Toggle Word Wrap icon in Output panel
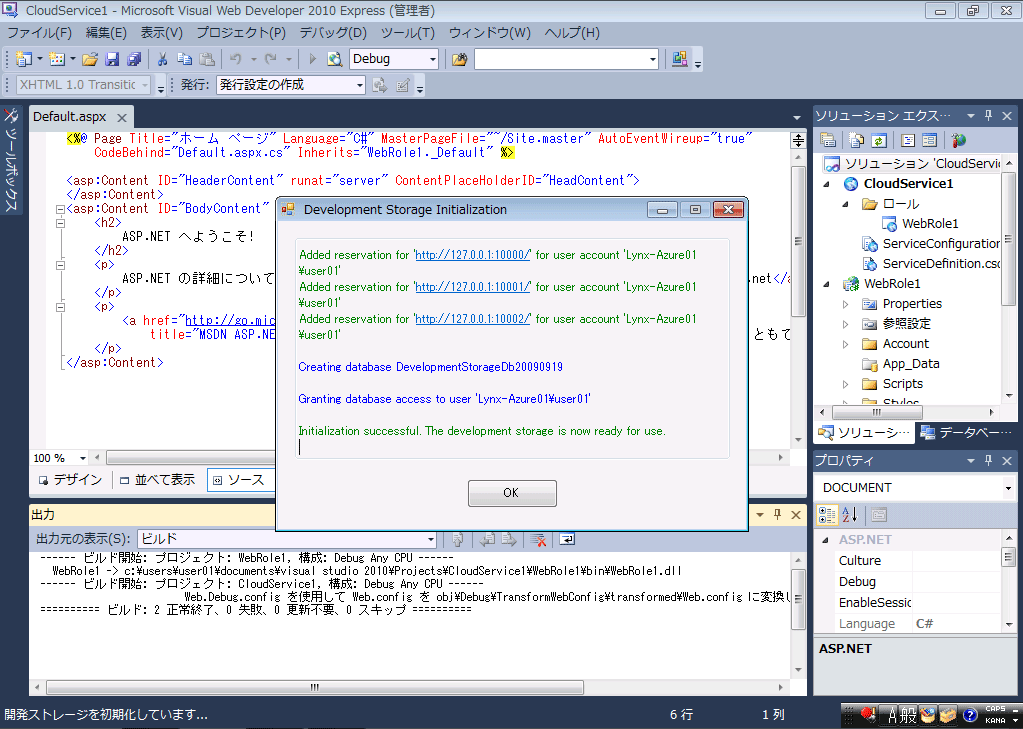Viewport: 1023px width, 729px height. 568,539
